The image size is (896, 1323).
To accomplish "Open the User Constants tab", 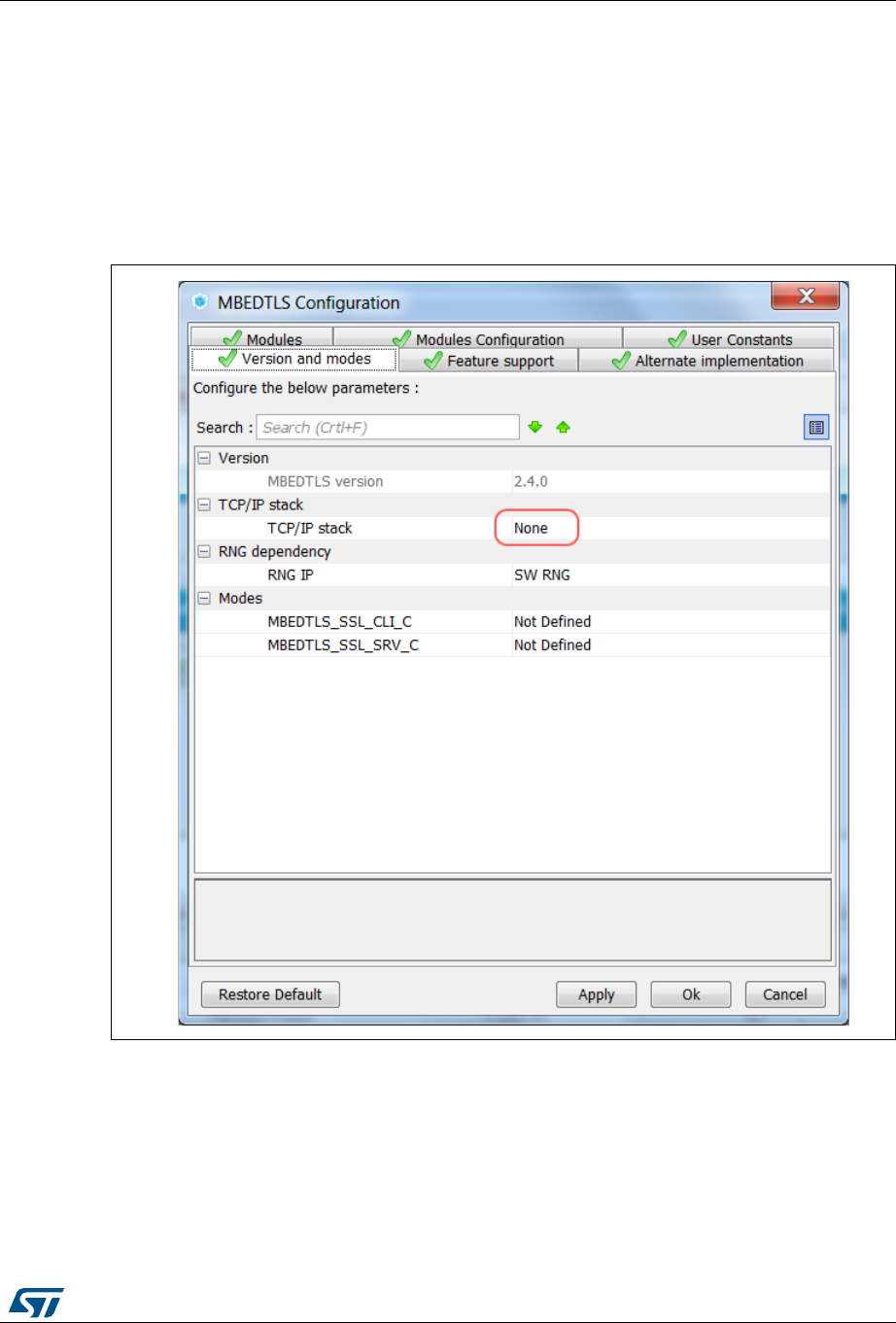I will (x=729, y=338).
